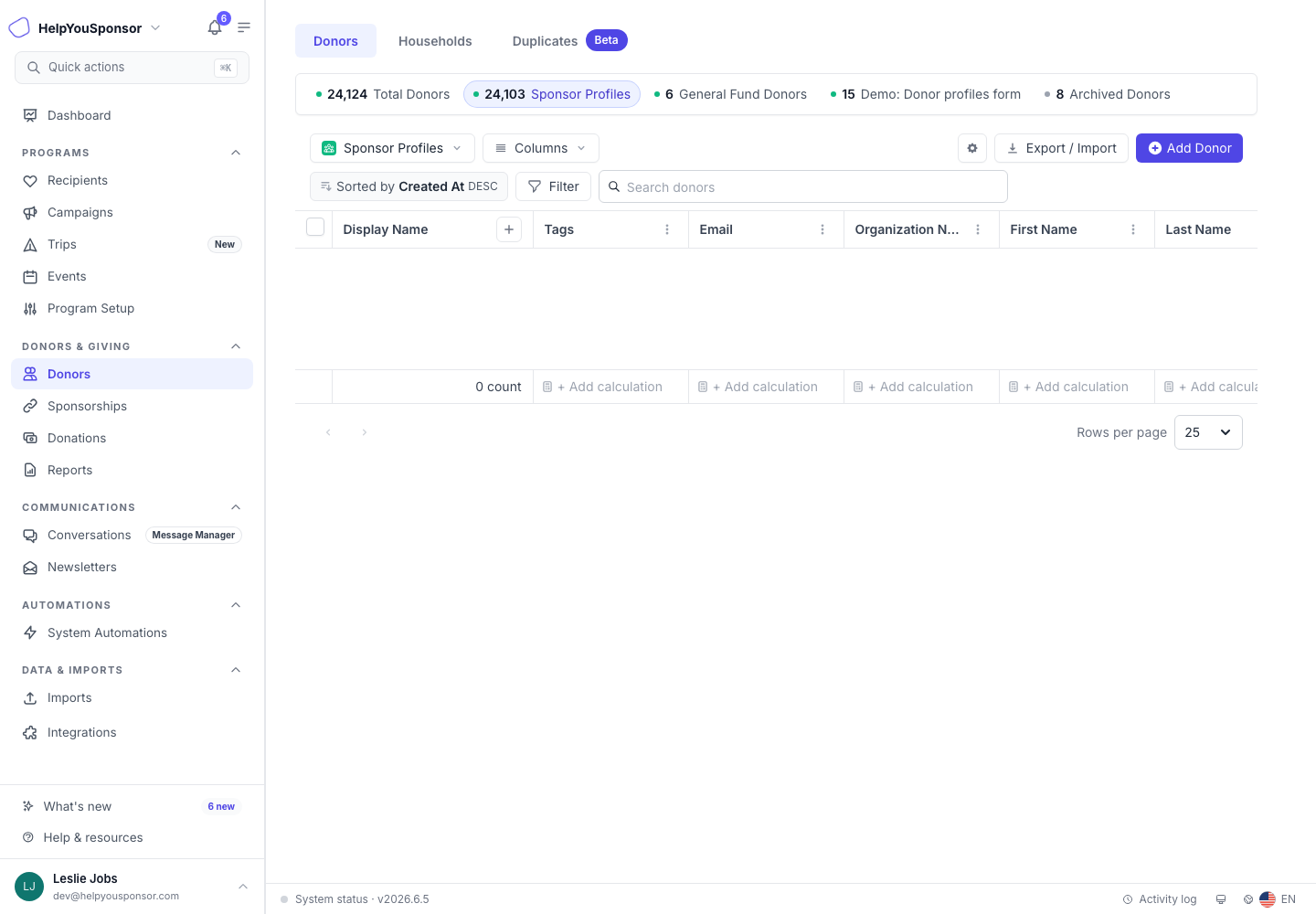This screenshot has width=1316, height=914.
Task: Open the LJ user avatar
Action: click(x=29, y=887)
